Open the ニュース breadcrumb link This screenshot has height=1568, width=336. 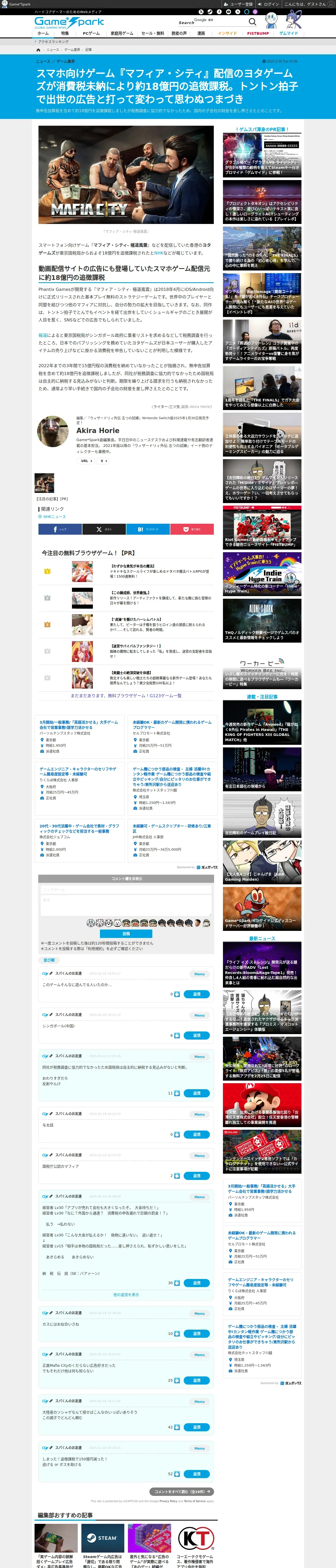[x=53, y=50]
